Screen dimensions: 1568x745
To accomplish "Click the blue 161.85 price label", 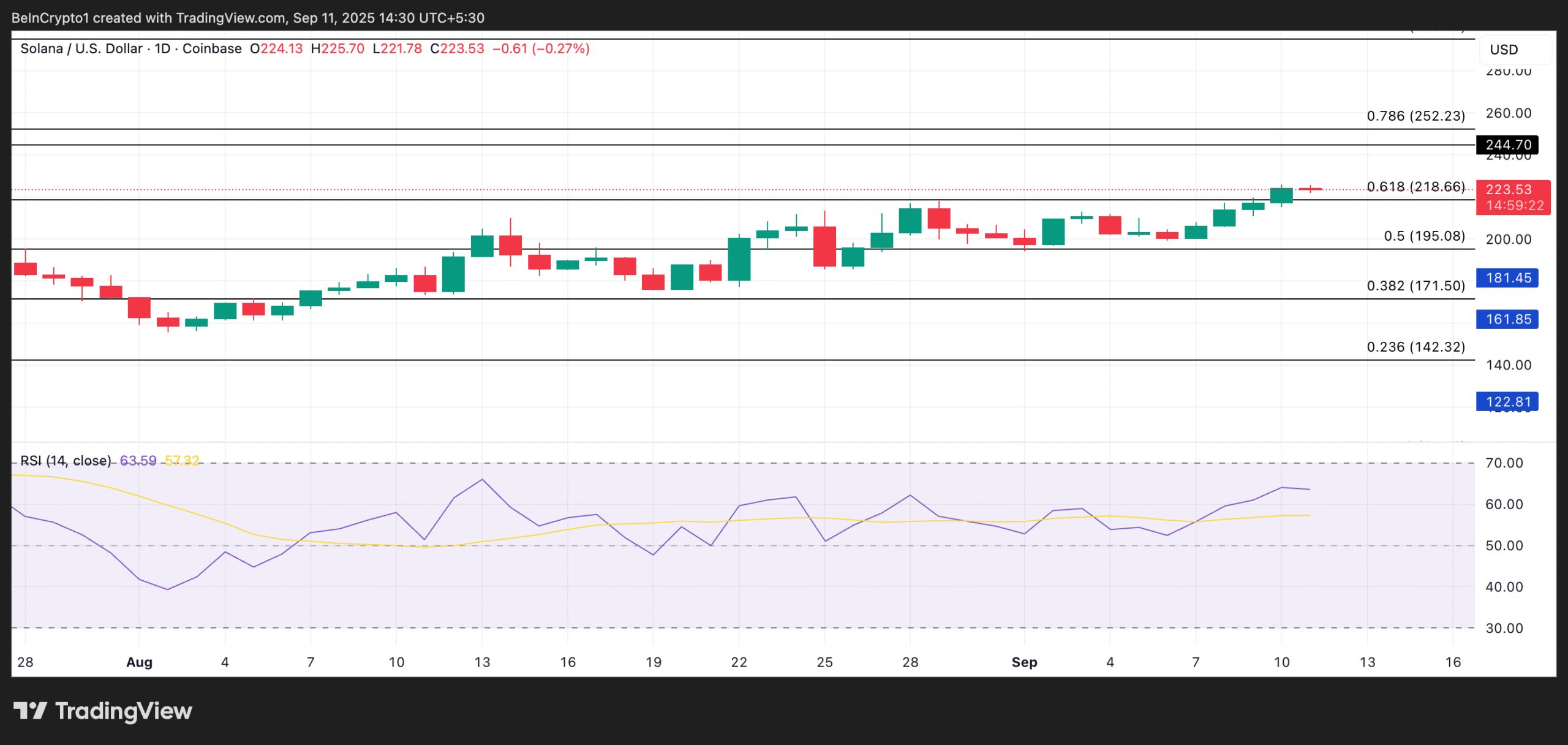I will pyautogui.click(x=1507, y=319).
